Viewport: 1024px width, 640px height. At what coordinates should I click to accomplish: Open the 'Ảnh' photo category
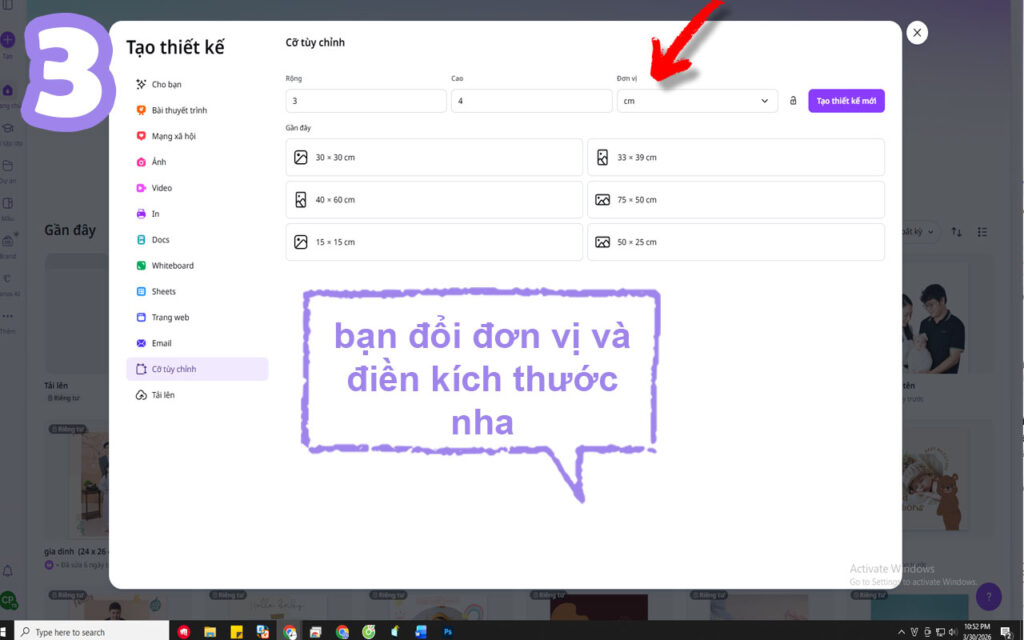tap(197, 162)
